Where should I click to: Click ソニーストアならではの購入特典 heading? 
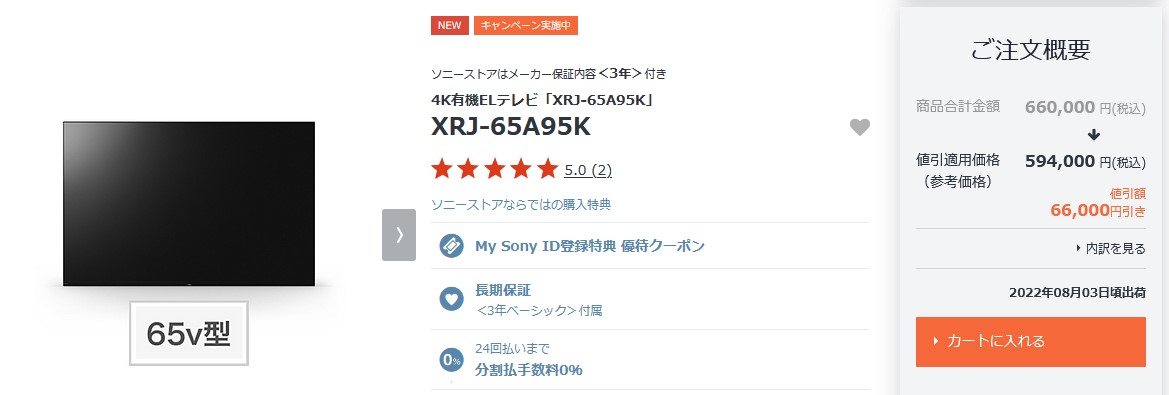click(x=521, y=204)
